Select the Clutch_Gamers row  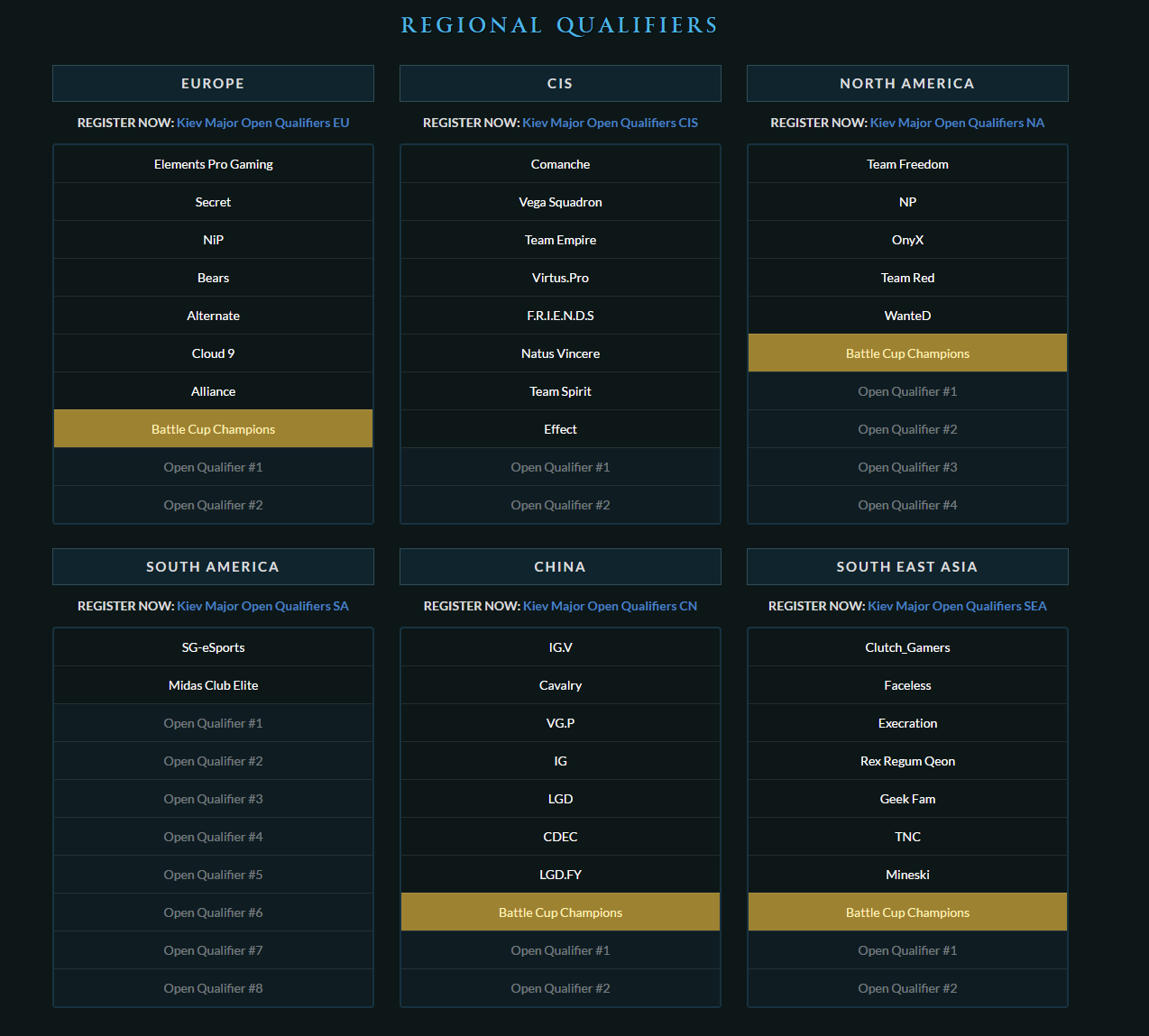(907, 647)
